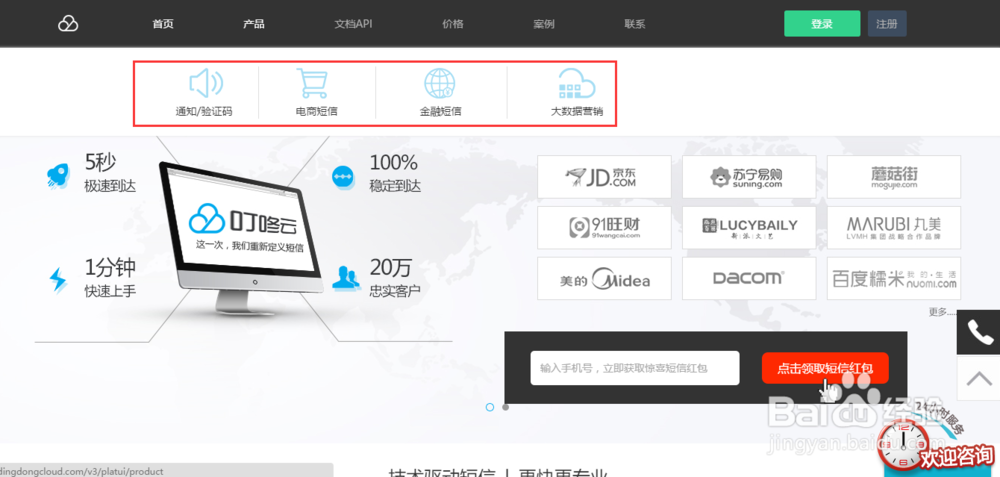
Task: Select the second carousel dot
Action: [506, 407]
